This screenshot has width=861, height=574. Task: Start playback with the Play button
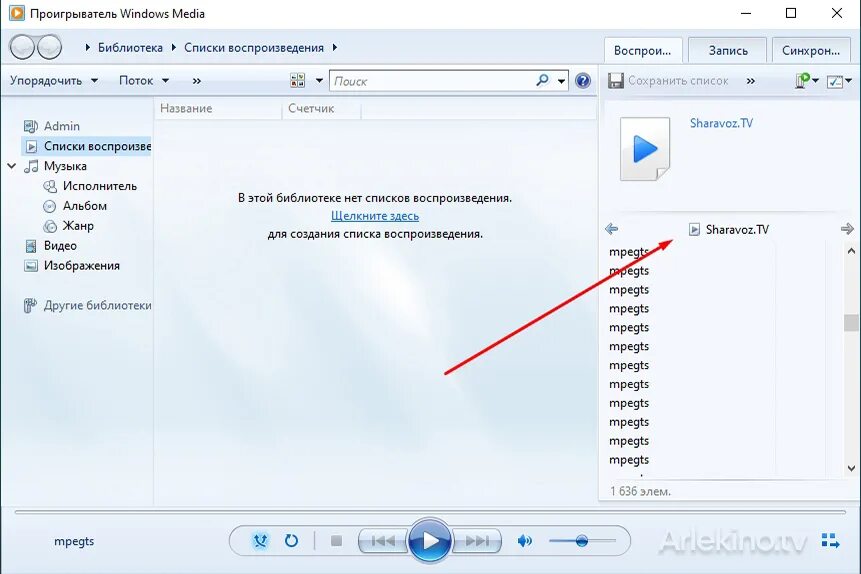430,541
